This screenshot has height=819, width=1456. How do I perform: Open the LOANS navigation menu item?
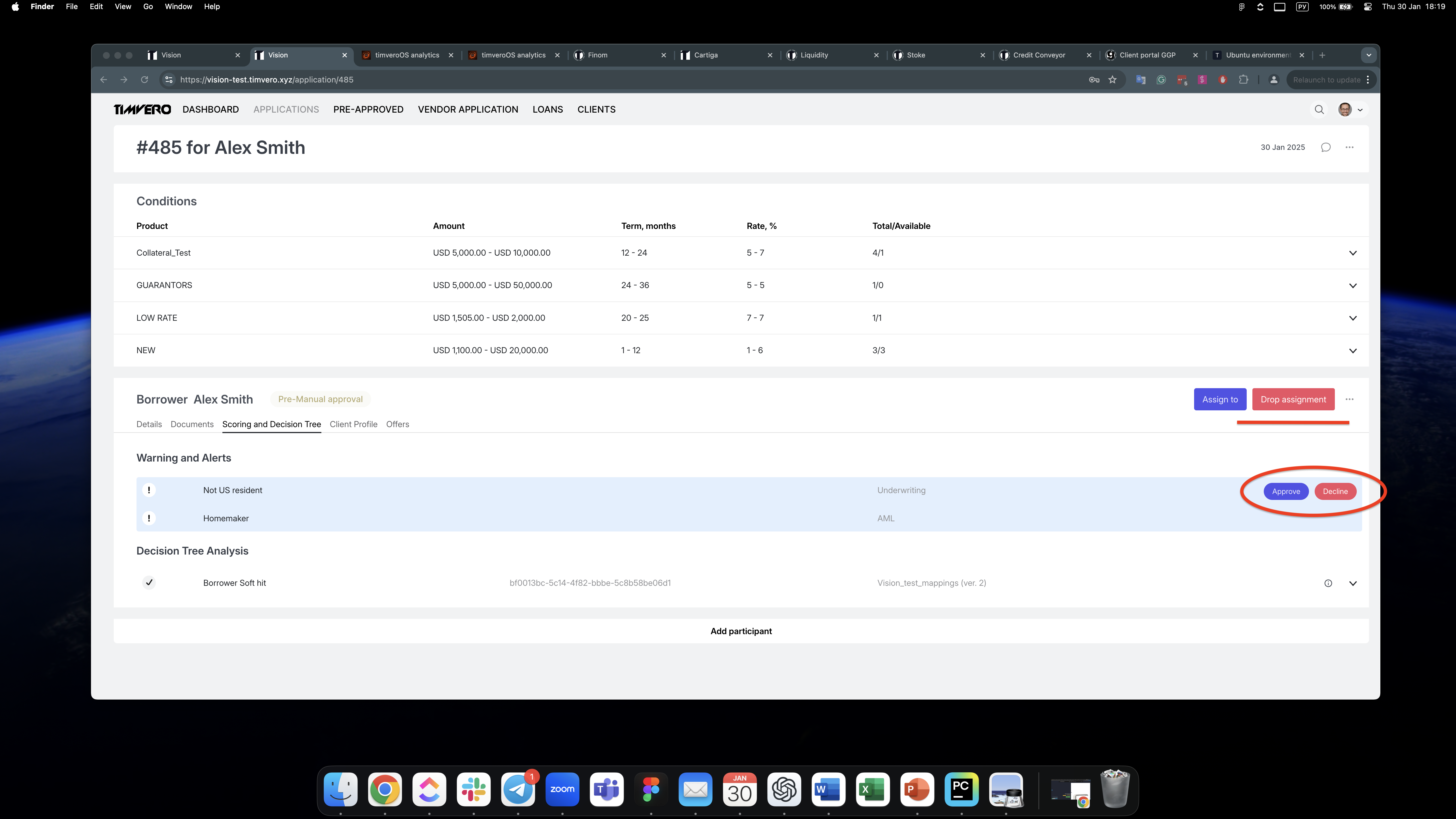click(x=547, y=110)
